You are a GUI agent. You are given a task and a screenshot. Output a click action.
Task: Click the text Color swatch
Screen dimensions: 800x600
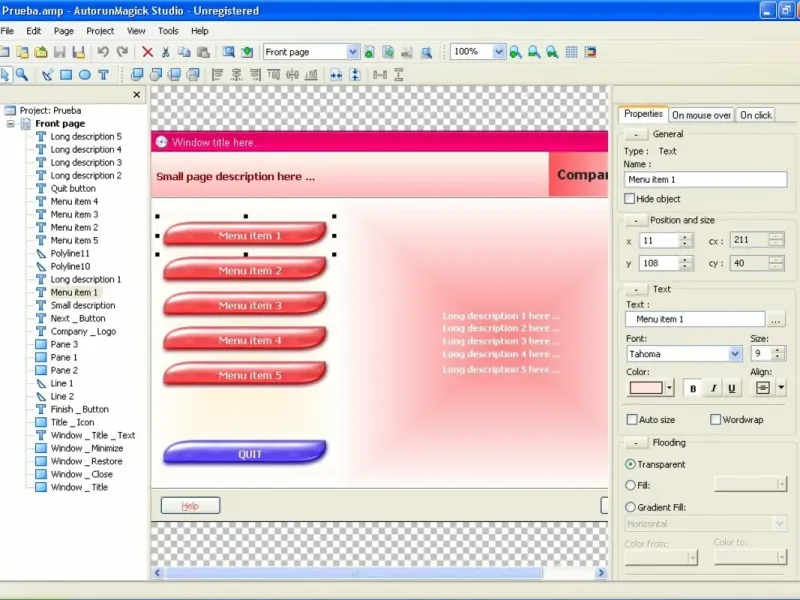[646, 388]
